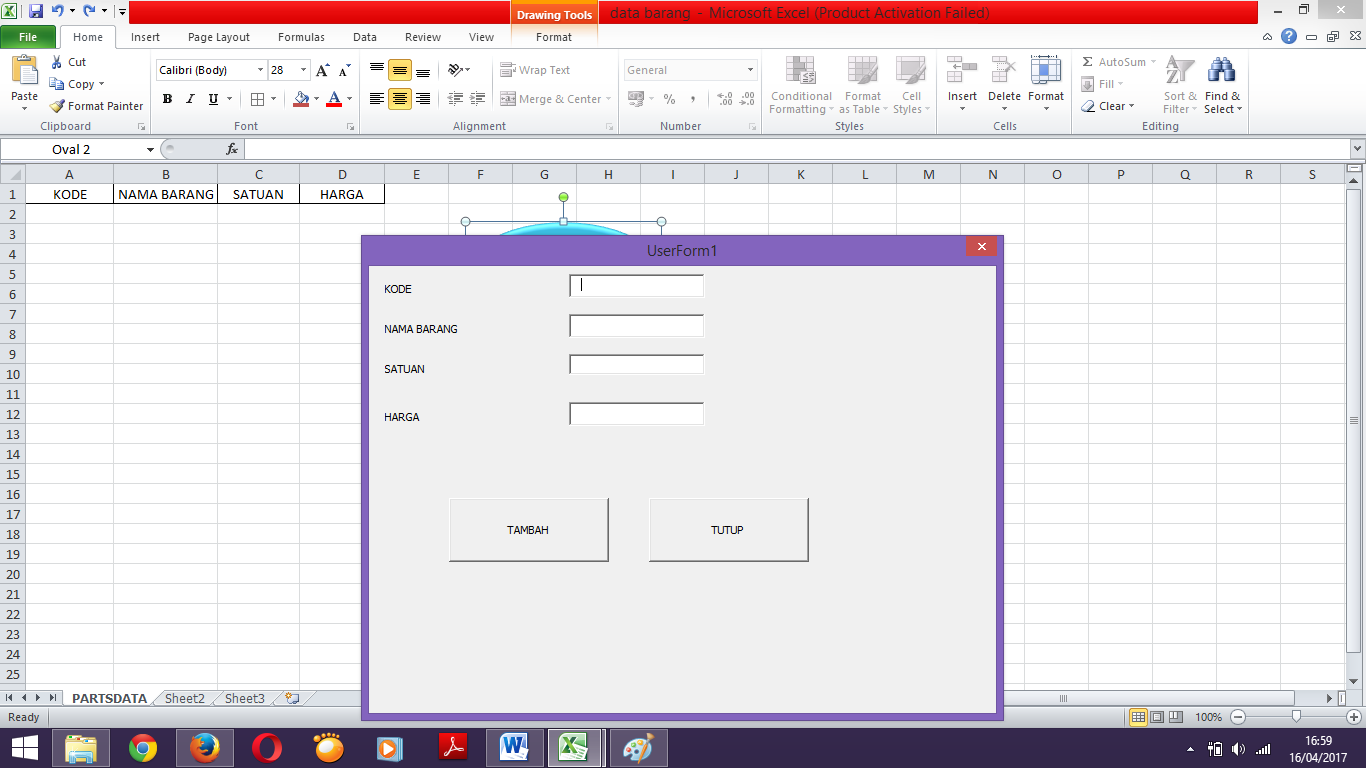Click the Find & Select binoculars icon

(x=1222, y=70)
